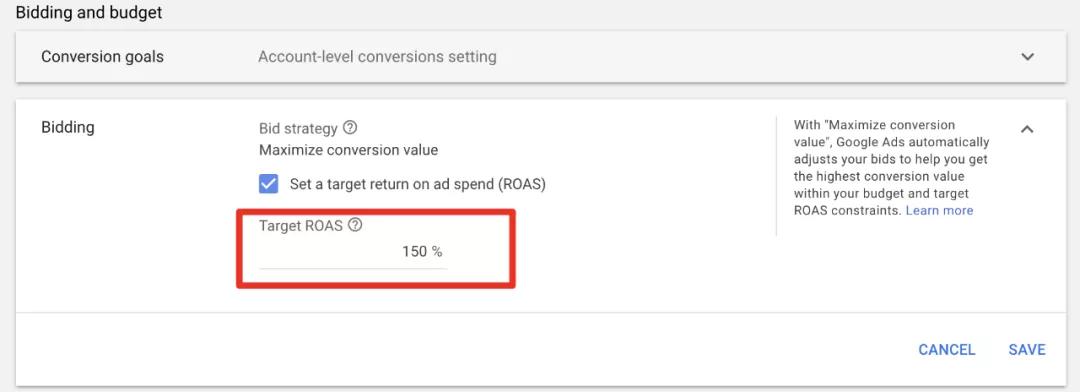Click the Bid strategy label text
This screenshot has height=392, width=1080.
(298, 129)
